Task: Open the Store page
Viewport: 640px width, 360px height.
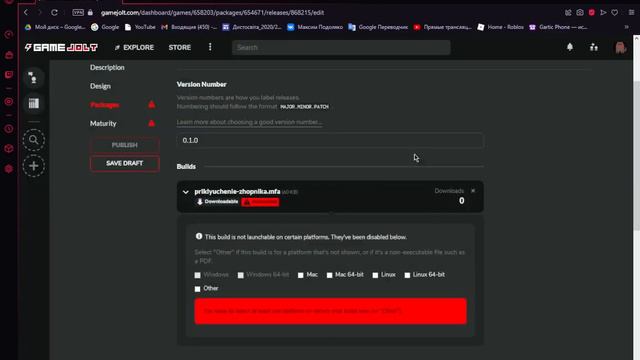Action: pyautogui.click(x=180, y=47)
